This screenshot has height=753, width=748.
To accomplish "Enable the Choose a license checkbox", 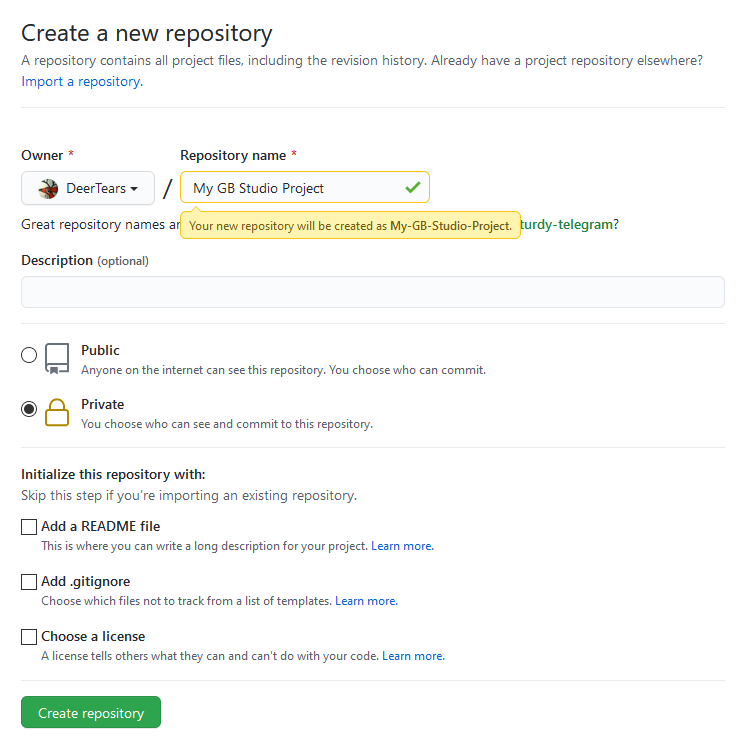I will [x=29, y=637].
